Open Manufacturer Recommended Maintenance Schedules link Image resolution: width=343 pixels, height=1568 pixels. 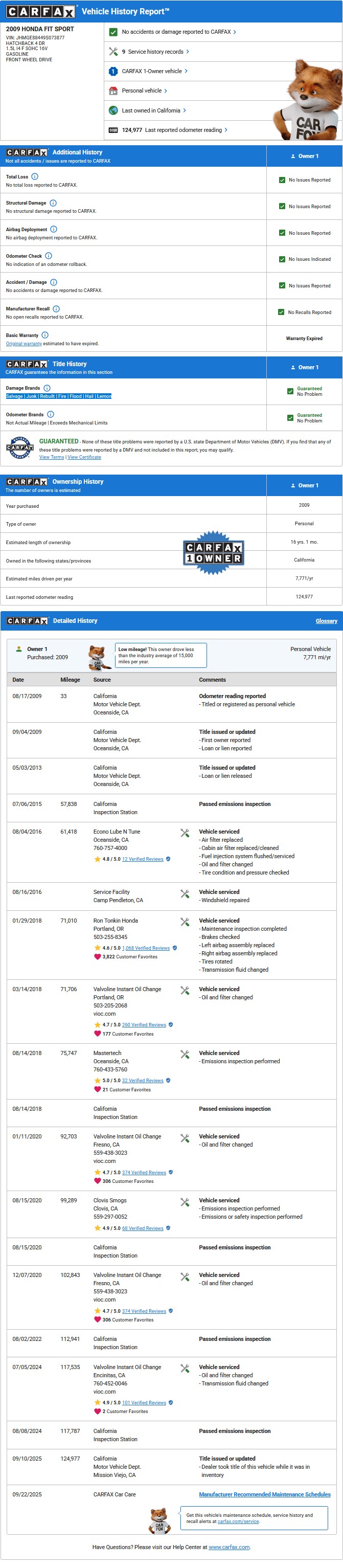coord(265,1494)
